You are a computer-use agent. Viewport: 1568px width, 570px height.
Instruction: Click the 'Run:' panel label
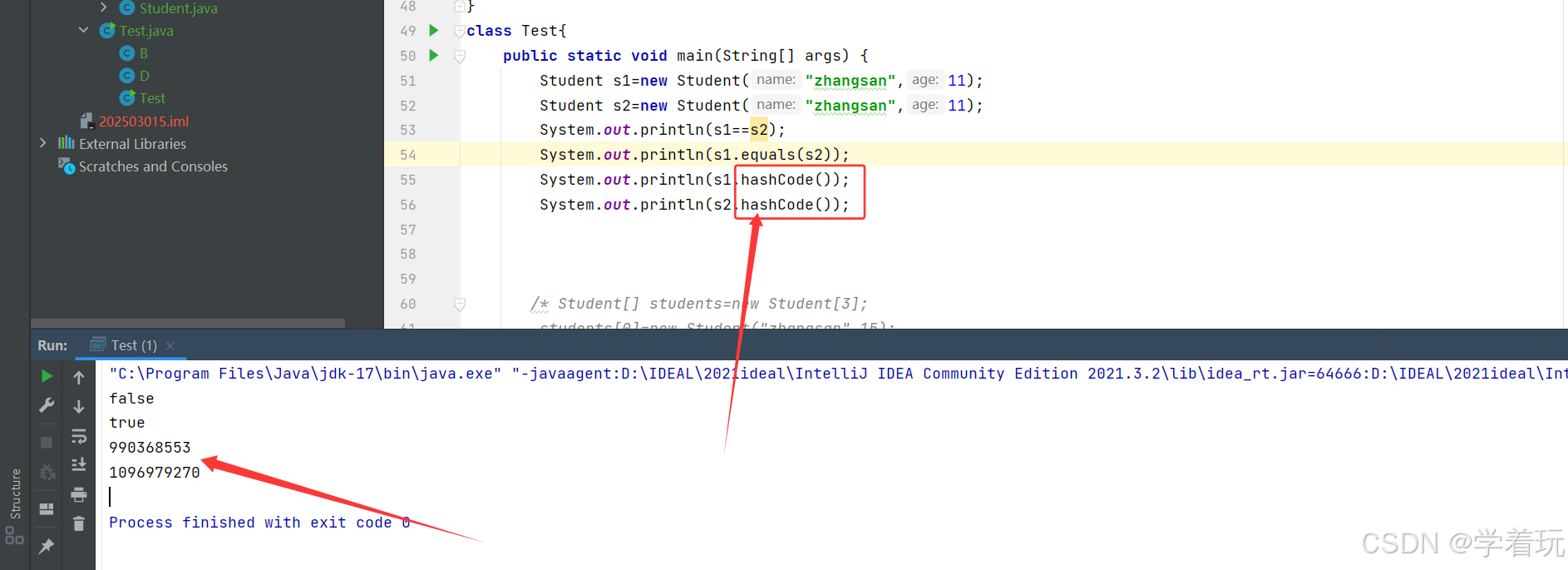point(52,345)
